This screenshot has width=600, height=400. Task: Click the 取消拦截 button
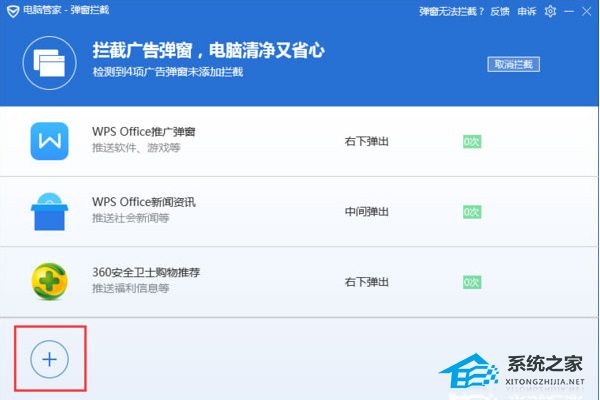[514, 64]
